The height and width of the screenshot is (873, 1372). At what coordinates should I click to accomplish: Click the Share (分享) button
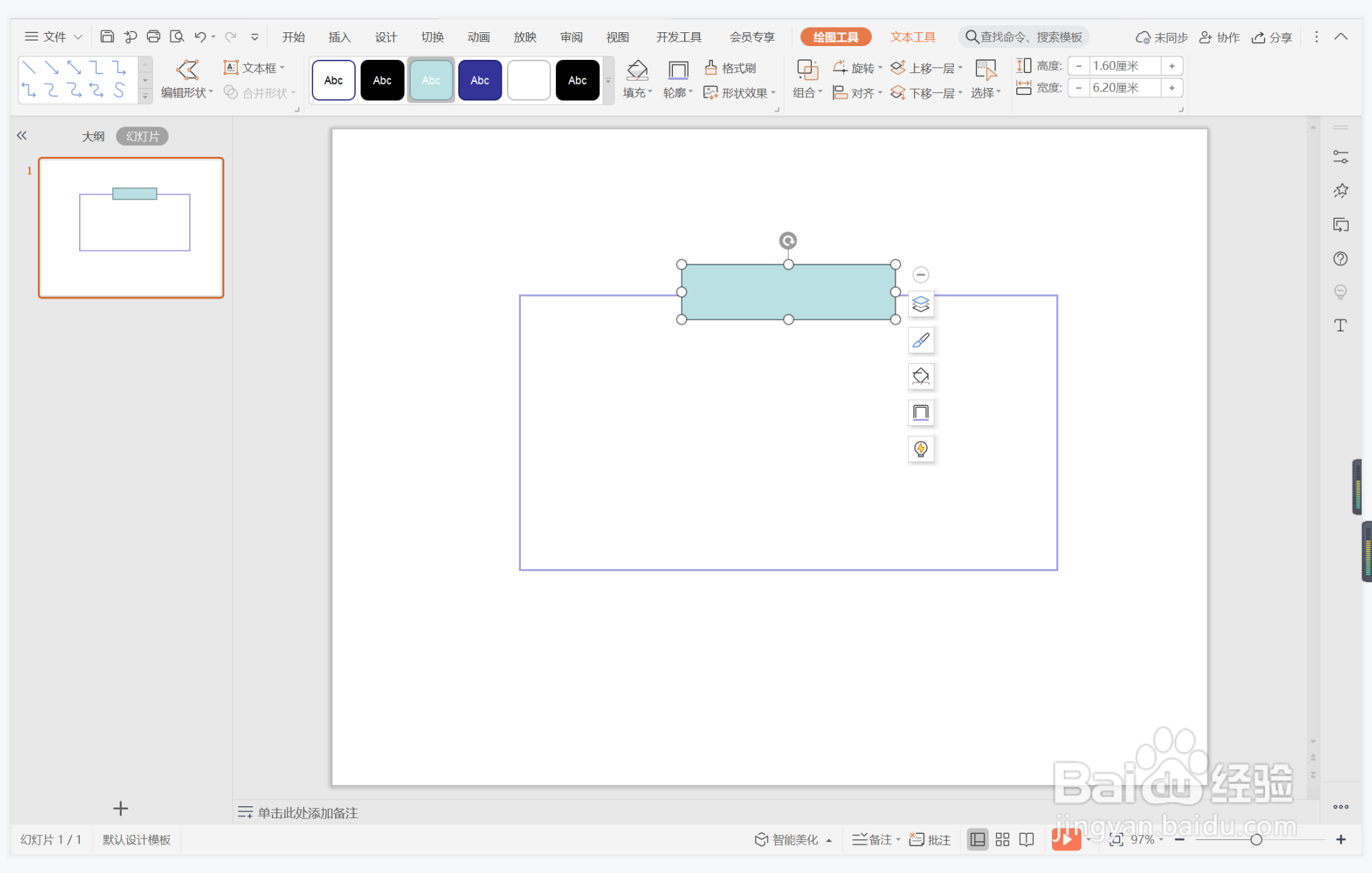click(1272, 37)
